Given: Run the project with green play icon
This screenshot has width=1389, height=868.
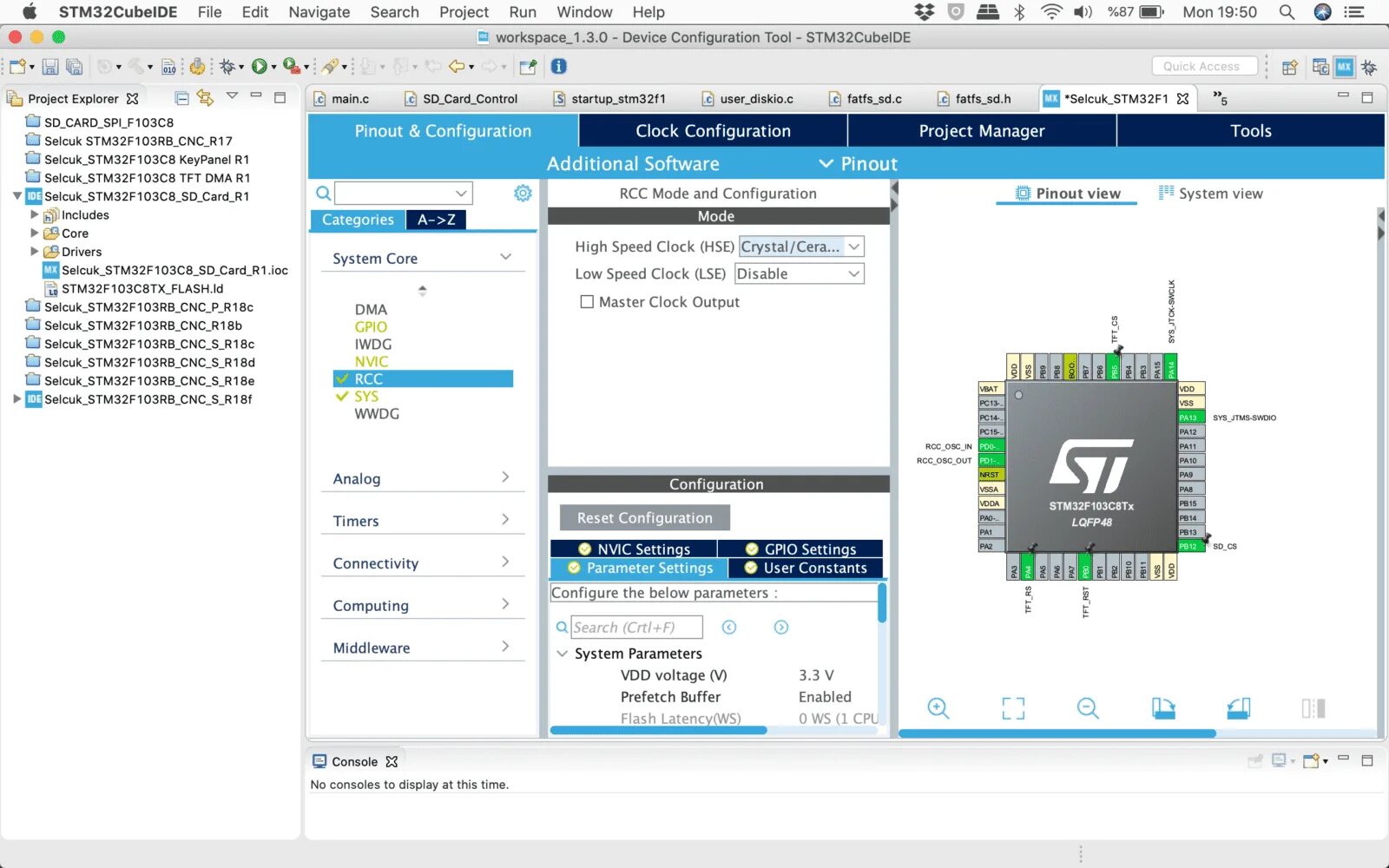Looking at the screenshot, I should (259, 67).
